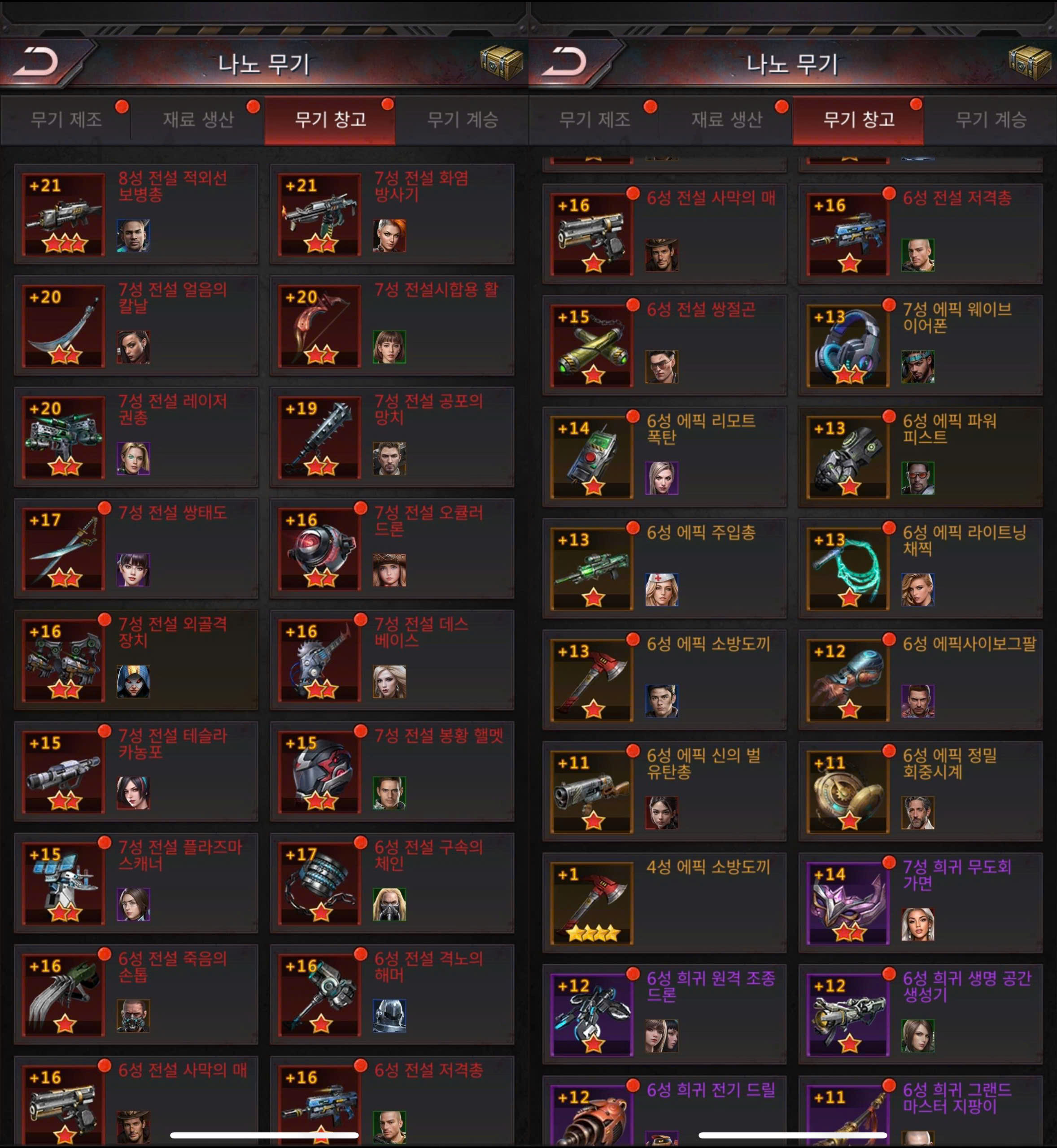1057x1148 pixels.
Task: Open the treasure chest in right screen header
Action: point(1030,62)
